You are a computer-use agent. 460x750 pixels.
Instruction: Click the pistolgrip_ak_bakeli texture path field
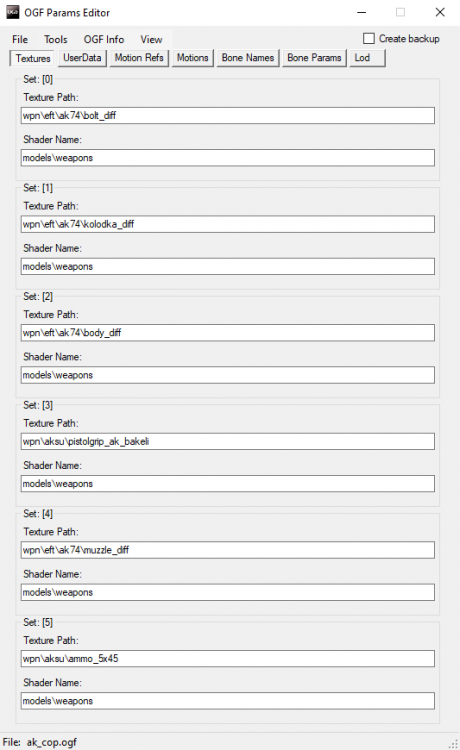click(x=228, y=441)
